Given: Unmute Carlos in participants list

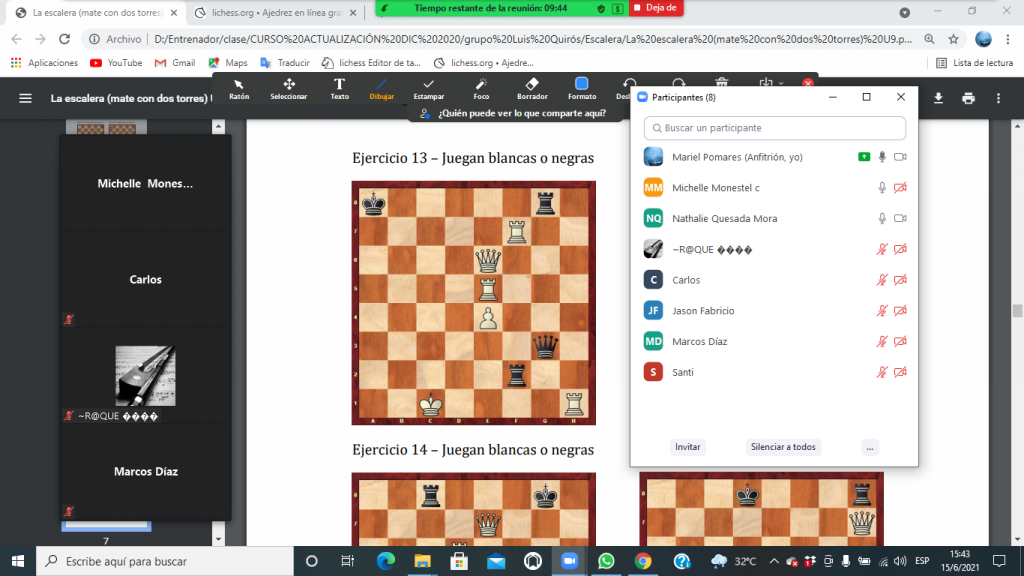Looking at the screenshot, I should (882, 280).
